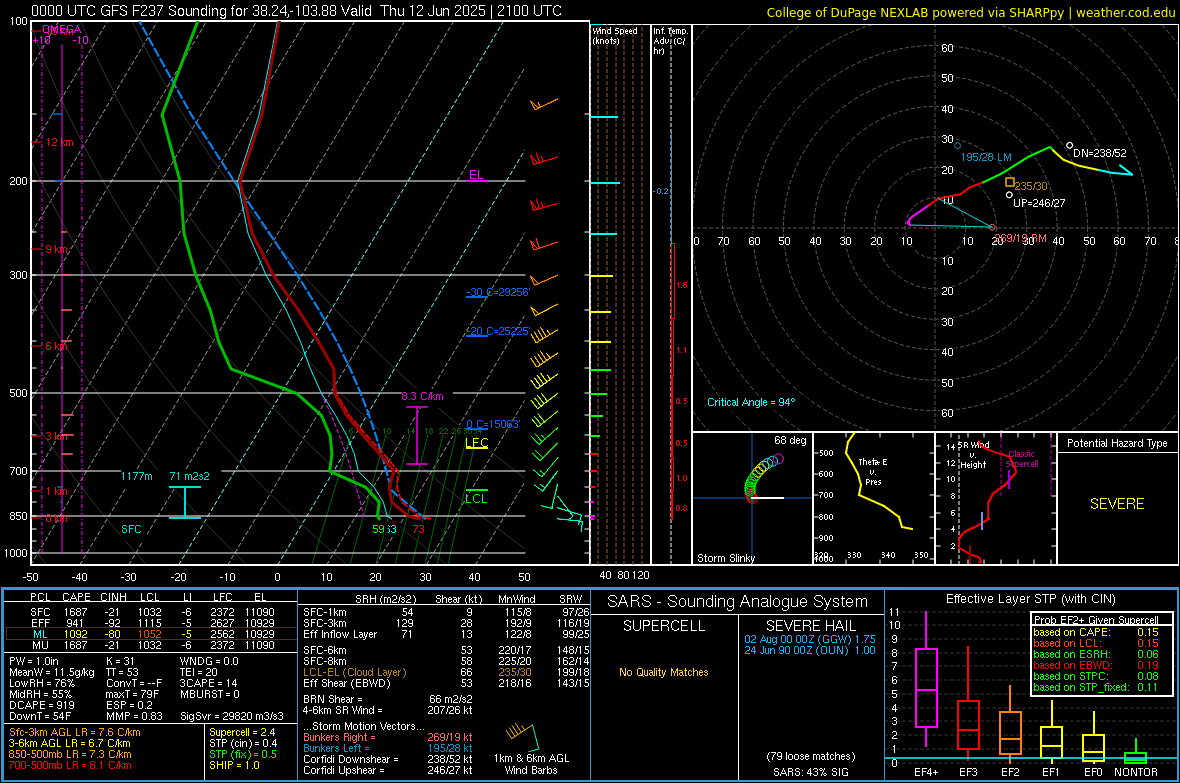This screenshot has width=1180, height=783.
Task: Click the DN=238/52 circle marker on hodograph
Action: click(x=1069, y=146)
